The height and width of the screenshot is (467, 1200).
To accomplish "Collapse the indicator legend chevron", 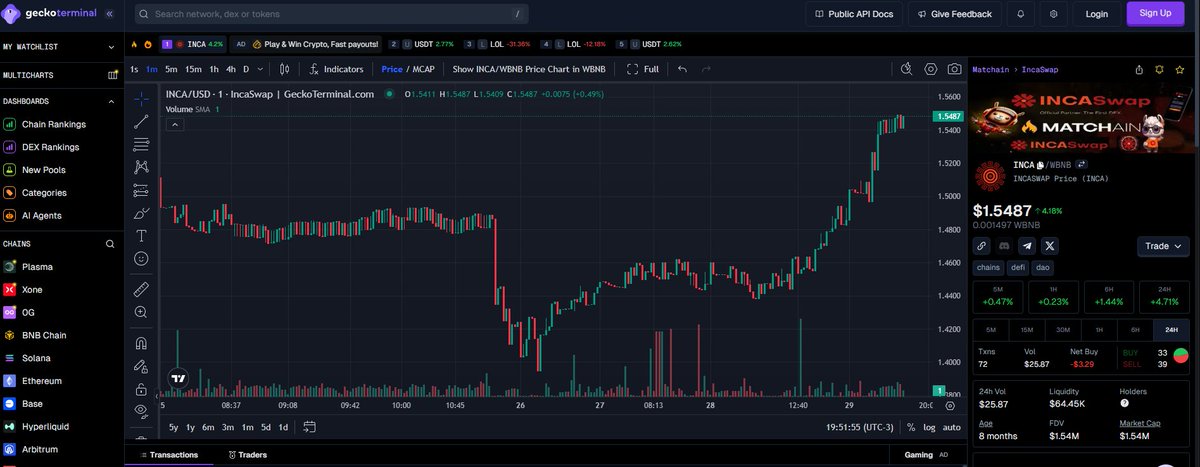I will point(174,124).
